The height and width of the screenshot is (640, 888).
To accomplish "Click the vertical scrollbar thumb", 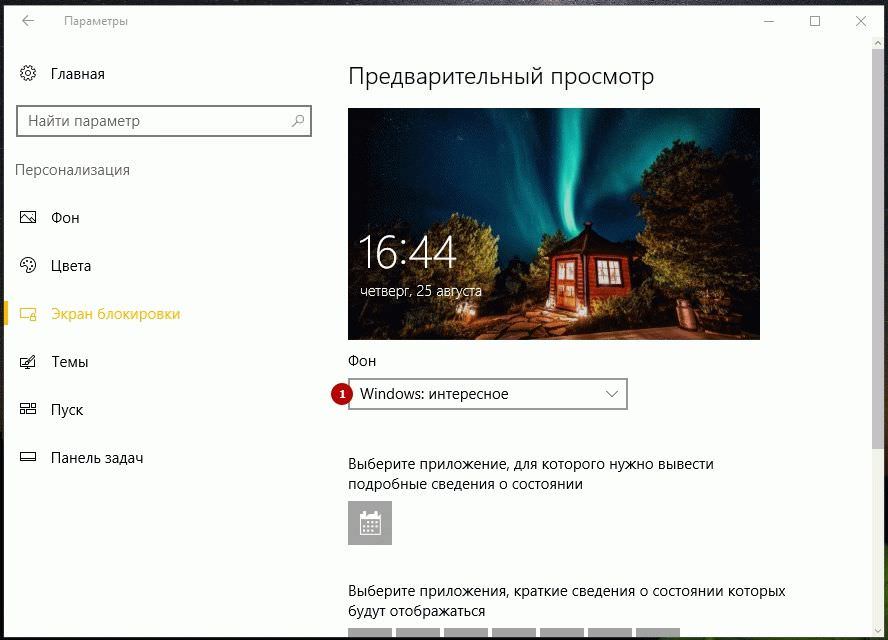I will [x=877, y=249].
